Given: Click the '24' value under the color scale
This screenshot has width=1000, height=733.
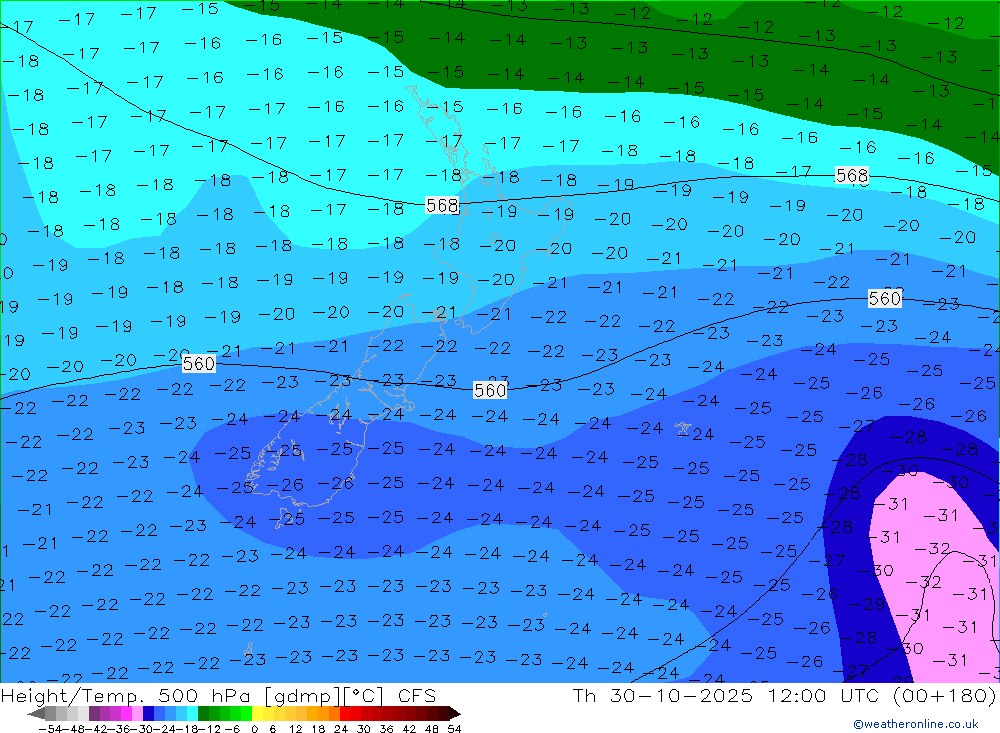Looking at the screenshot, I should tap(341, 729).
